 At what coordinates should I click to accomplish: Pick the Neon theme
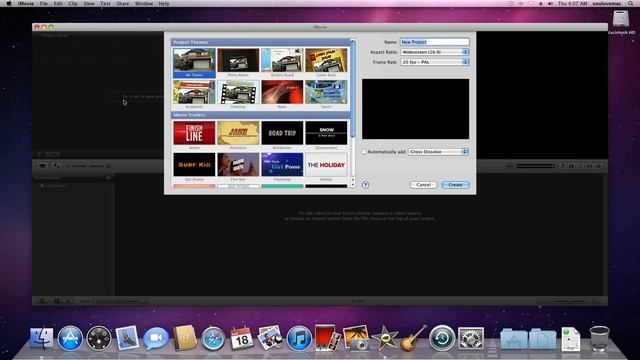(282, 94)
